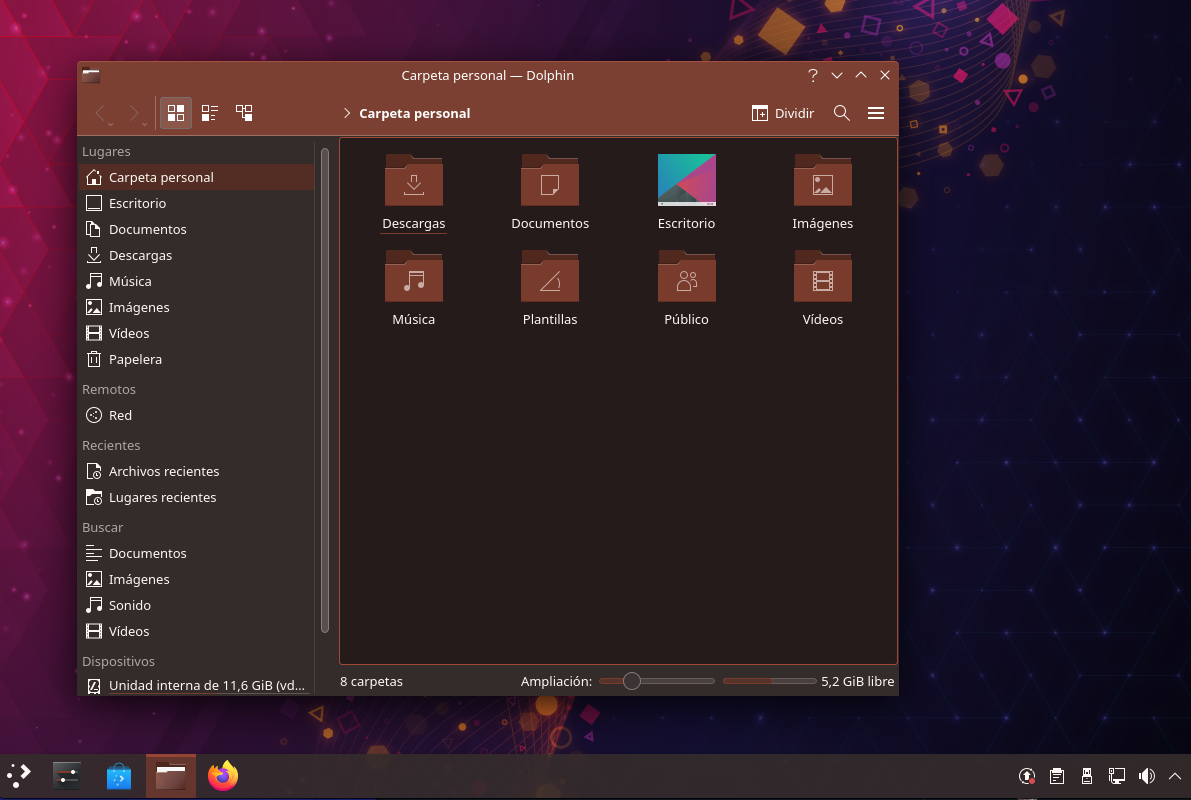
Task: Expand the hidden system tray icons
Action: (x=1174, y=776)
